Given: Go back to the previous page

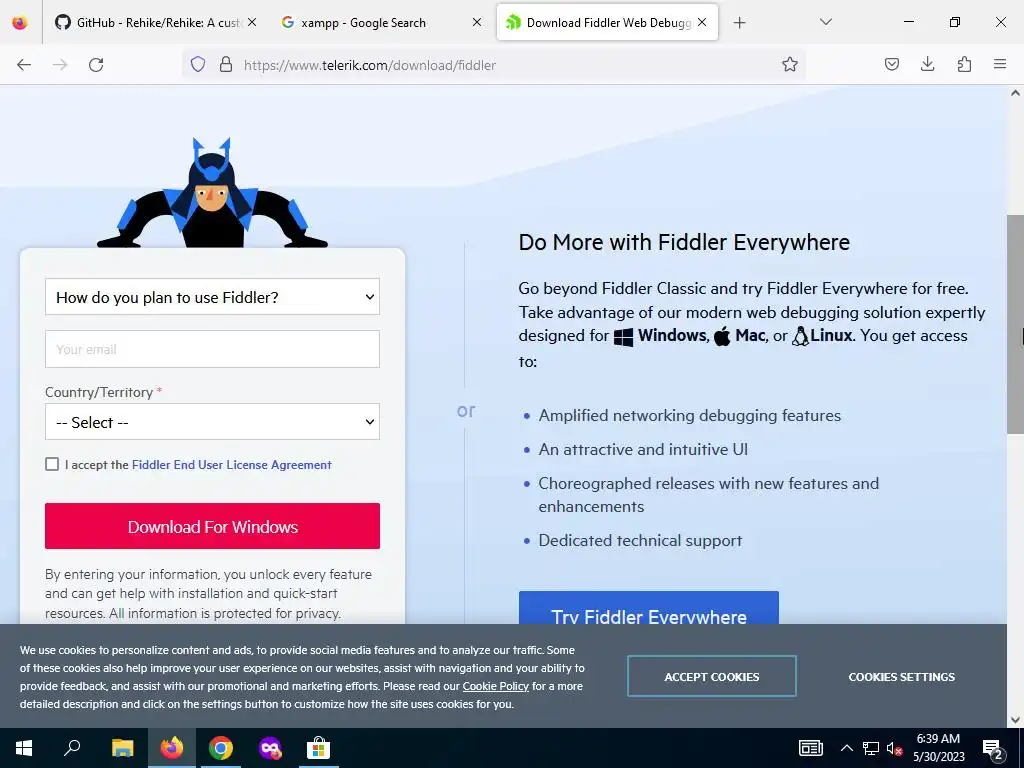Looking at the screenshot, I should coord(24,65).
